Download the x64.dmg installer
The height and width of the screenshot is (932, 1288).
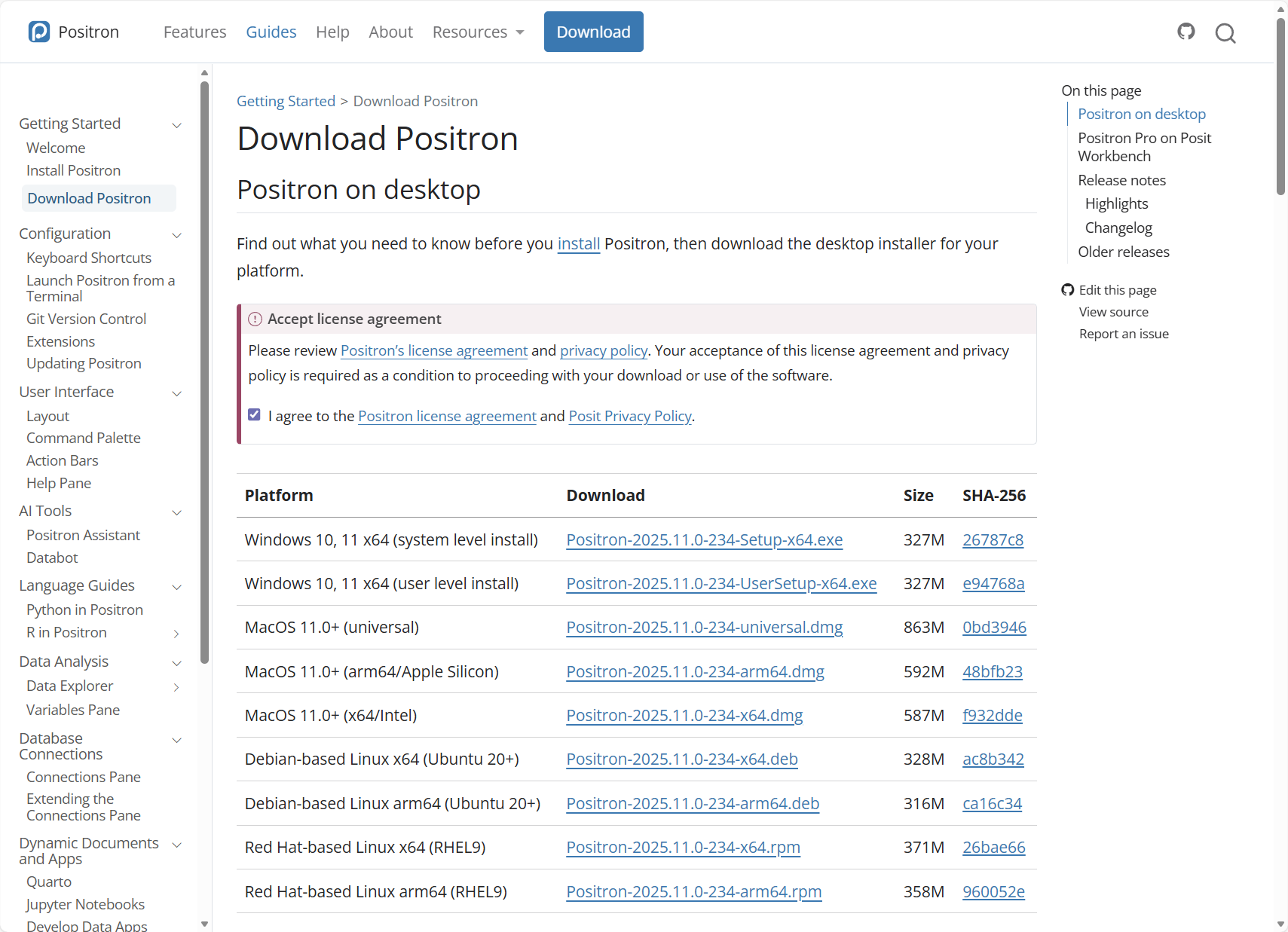point(684,715)
